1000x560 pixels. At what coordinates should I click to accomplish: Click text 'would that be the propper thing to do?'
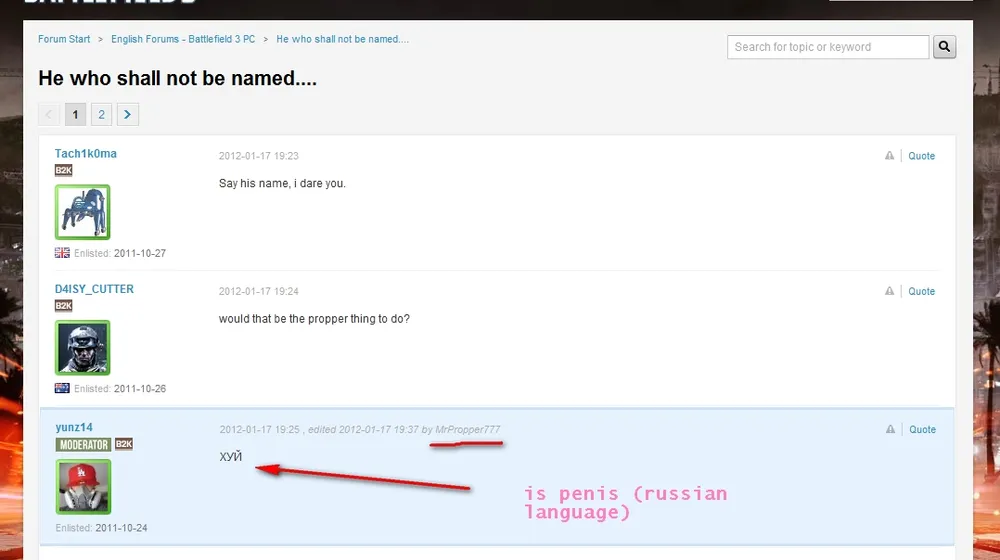[314, 318]
